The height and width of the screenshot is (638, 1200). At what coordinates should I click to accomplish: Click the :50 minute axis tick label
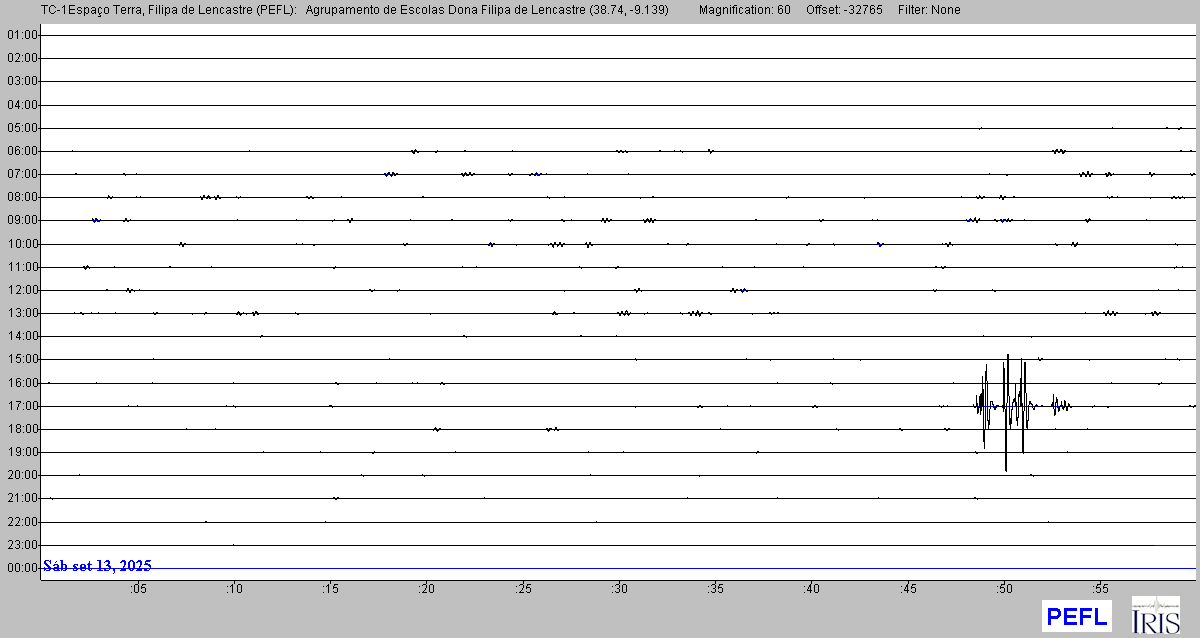pyautogui.click(x=1004, y=589)
